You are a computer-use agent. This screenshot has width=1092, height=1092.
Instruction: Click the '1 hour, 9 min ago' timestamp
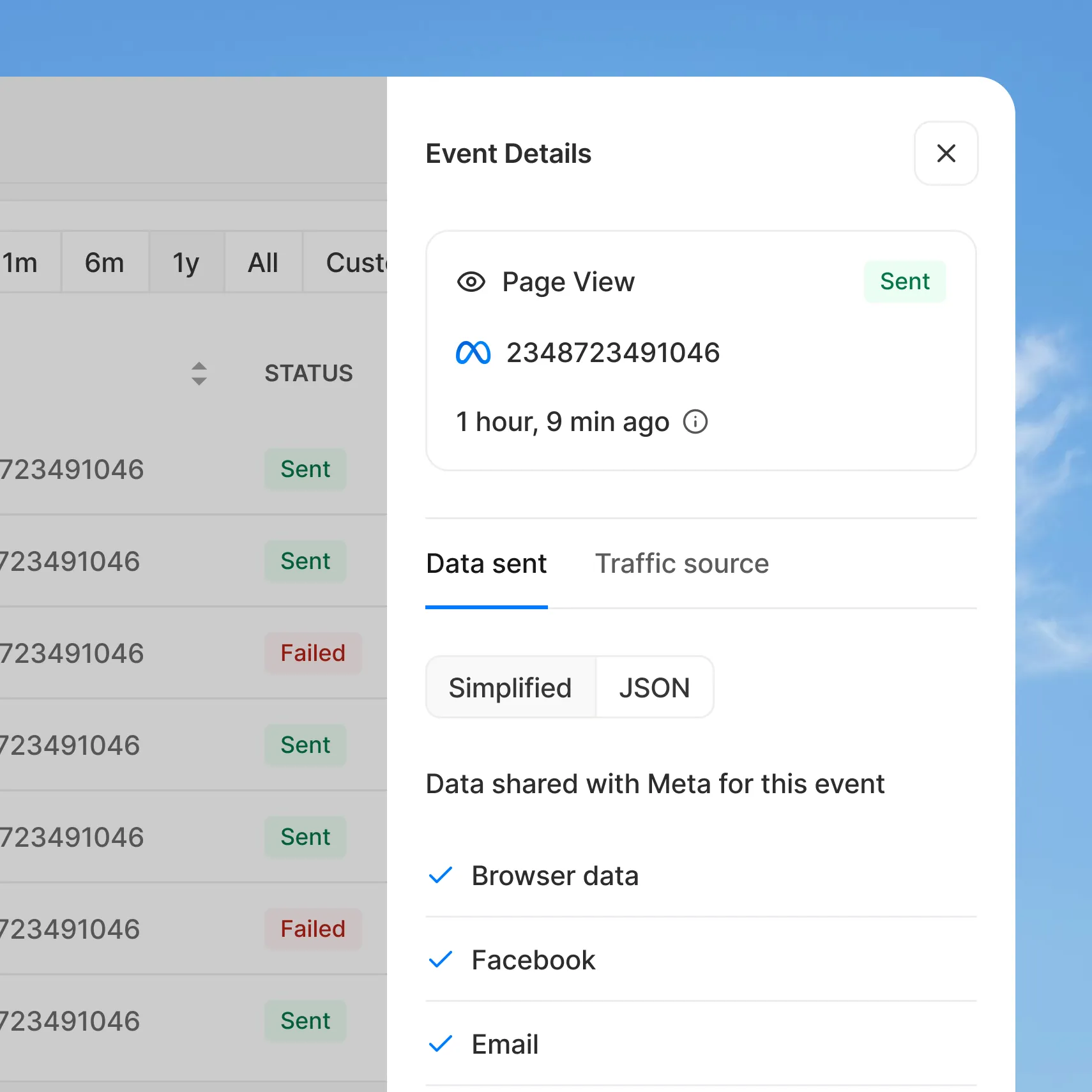pyautogui.click(x=562, y=421)
